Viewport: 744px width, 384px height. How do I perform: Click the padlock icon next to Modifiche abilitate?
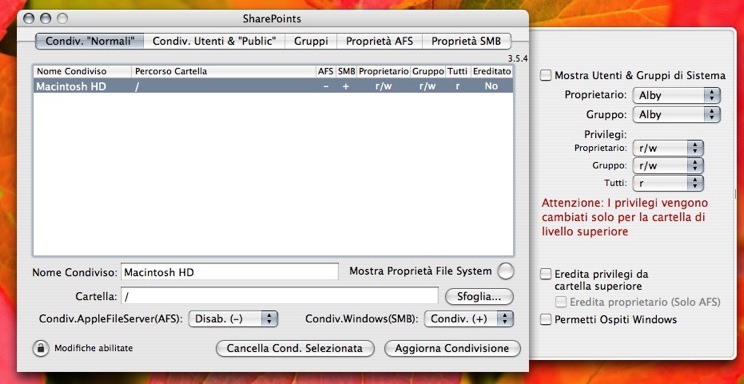[41, 348]
